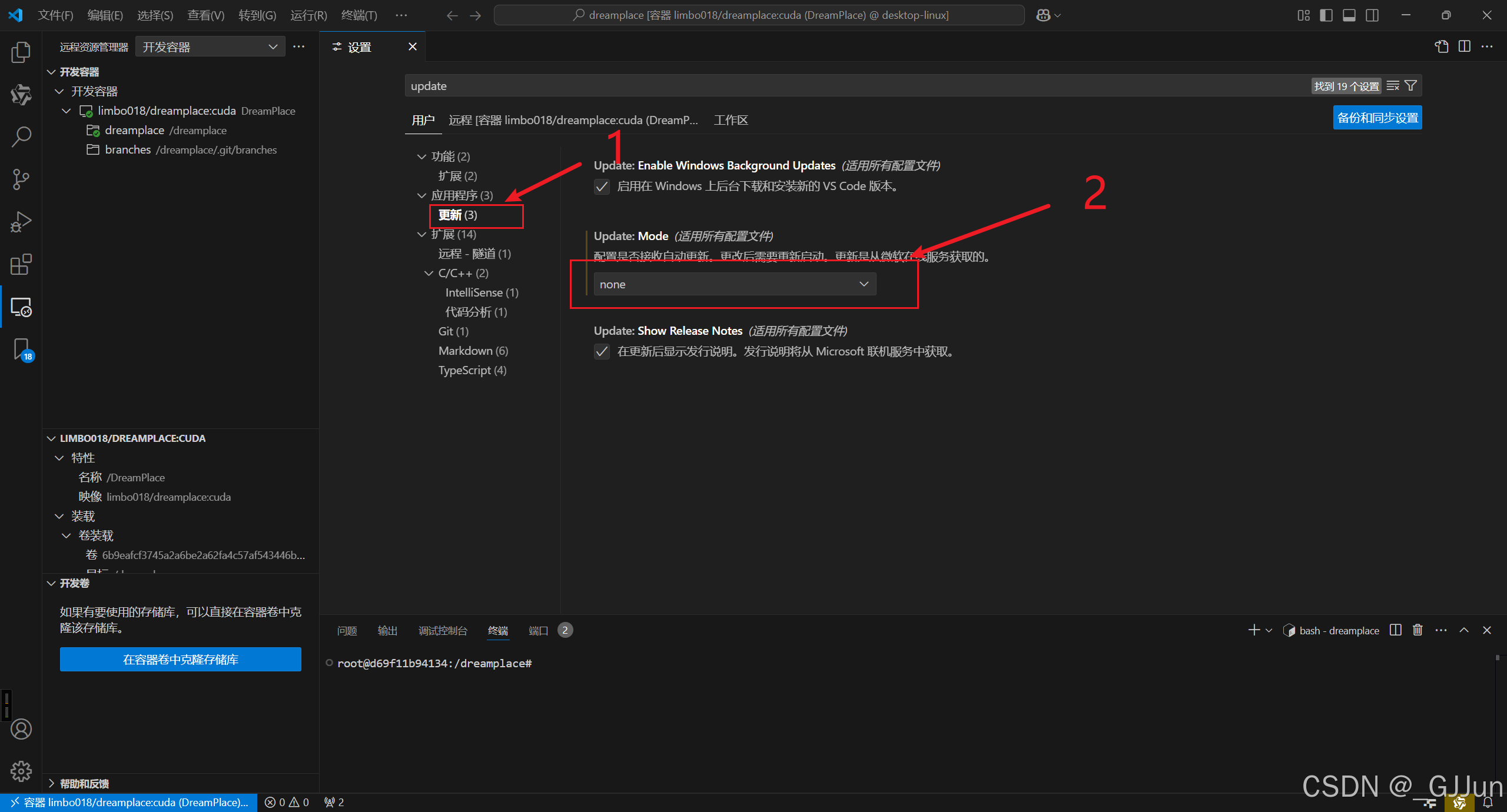Split the terminal pane

[x=1395, y=630]
